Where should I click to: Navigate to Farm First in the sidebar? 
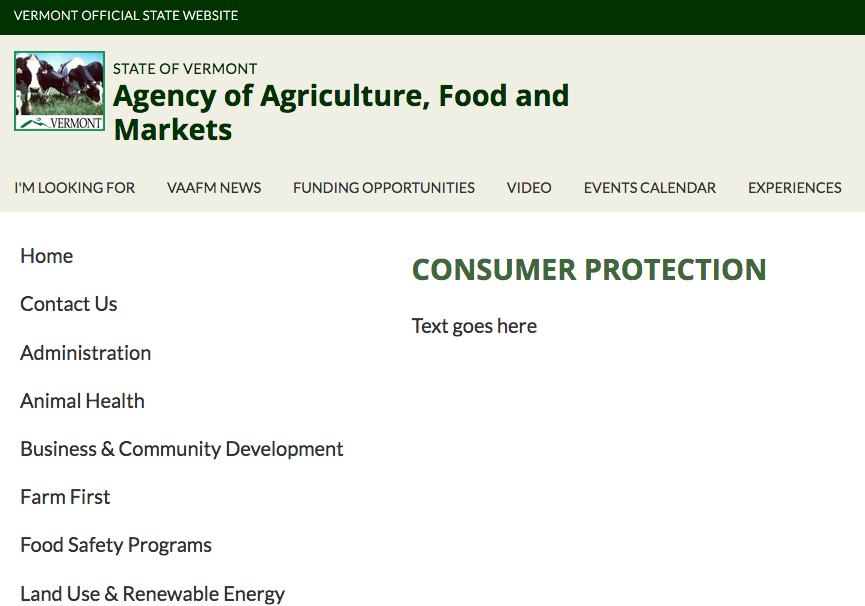click(66, 497)
